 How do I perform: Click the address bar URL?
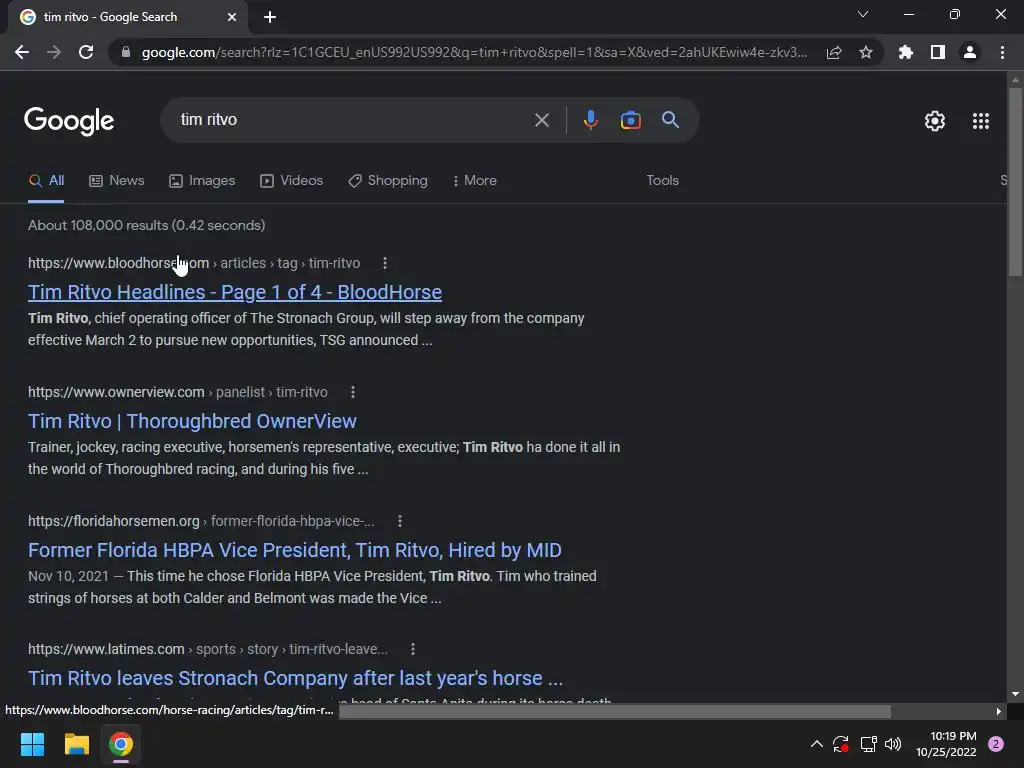(474, 52)
